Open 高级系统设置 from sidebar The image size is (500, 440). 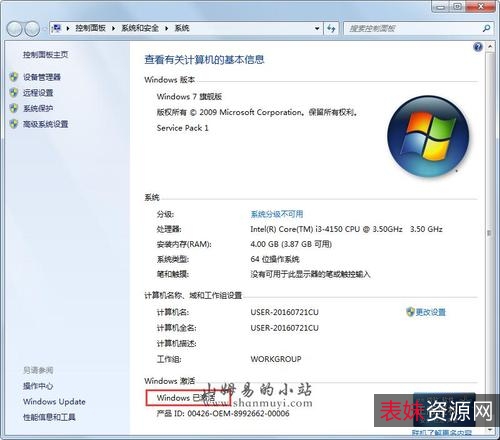(46, 124)
